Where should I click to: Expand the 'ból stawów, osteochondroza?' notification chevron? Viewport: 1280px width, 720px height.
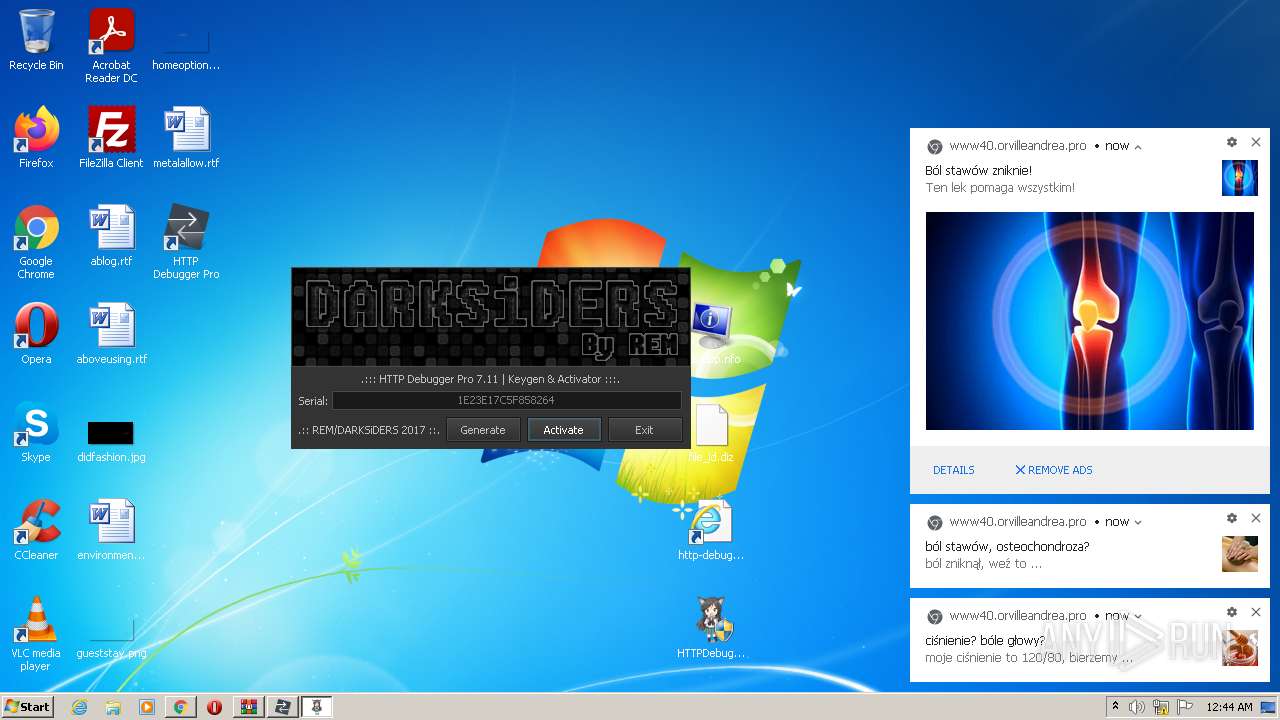click(x=1138, y=522)
